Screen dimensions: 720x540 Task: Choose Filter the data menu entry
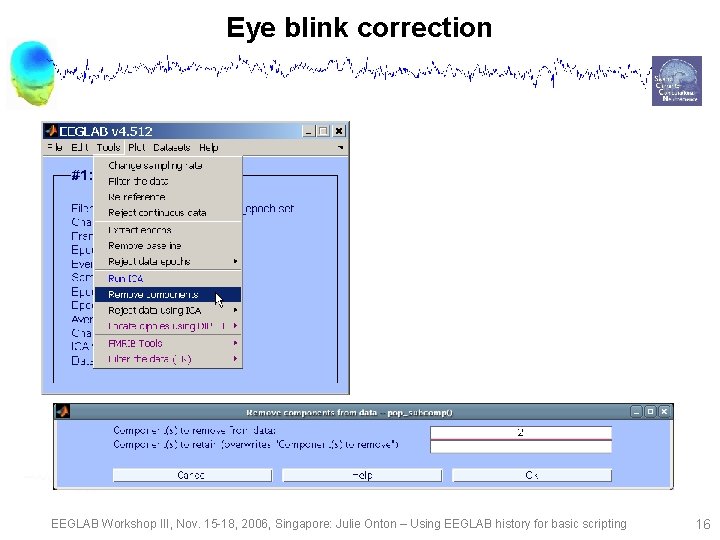[168, 181]
